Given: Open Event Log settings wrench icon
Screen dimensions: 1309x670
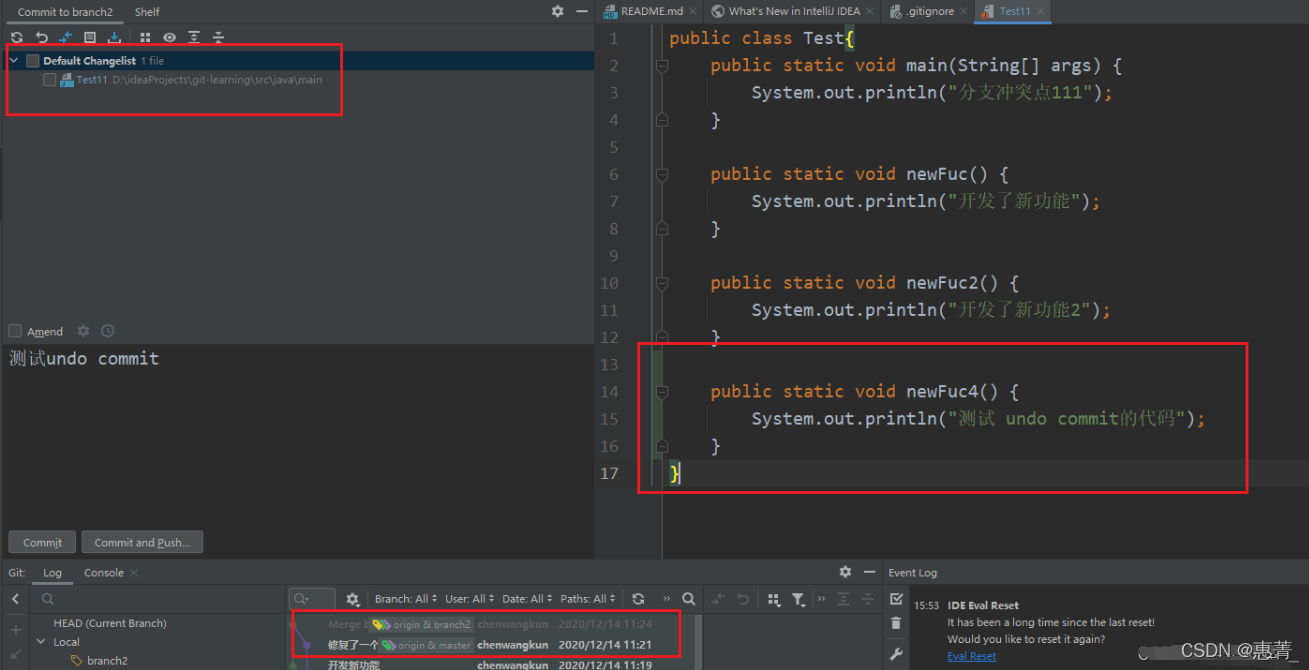Looking at the screenshot, I should [x=896, y=654].
